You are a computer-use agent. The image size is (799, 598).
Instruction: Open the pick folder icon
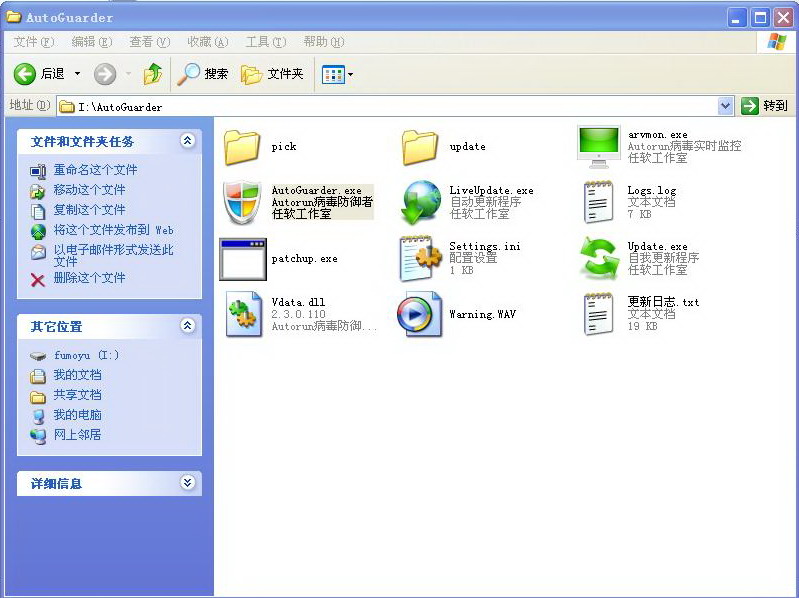point(242,147)
